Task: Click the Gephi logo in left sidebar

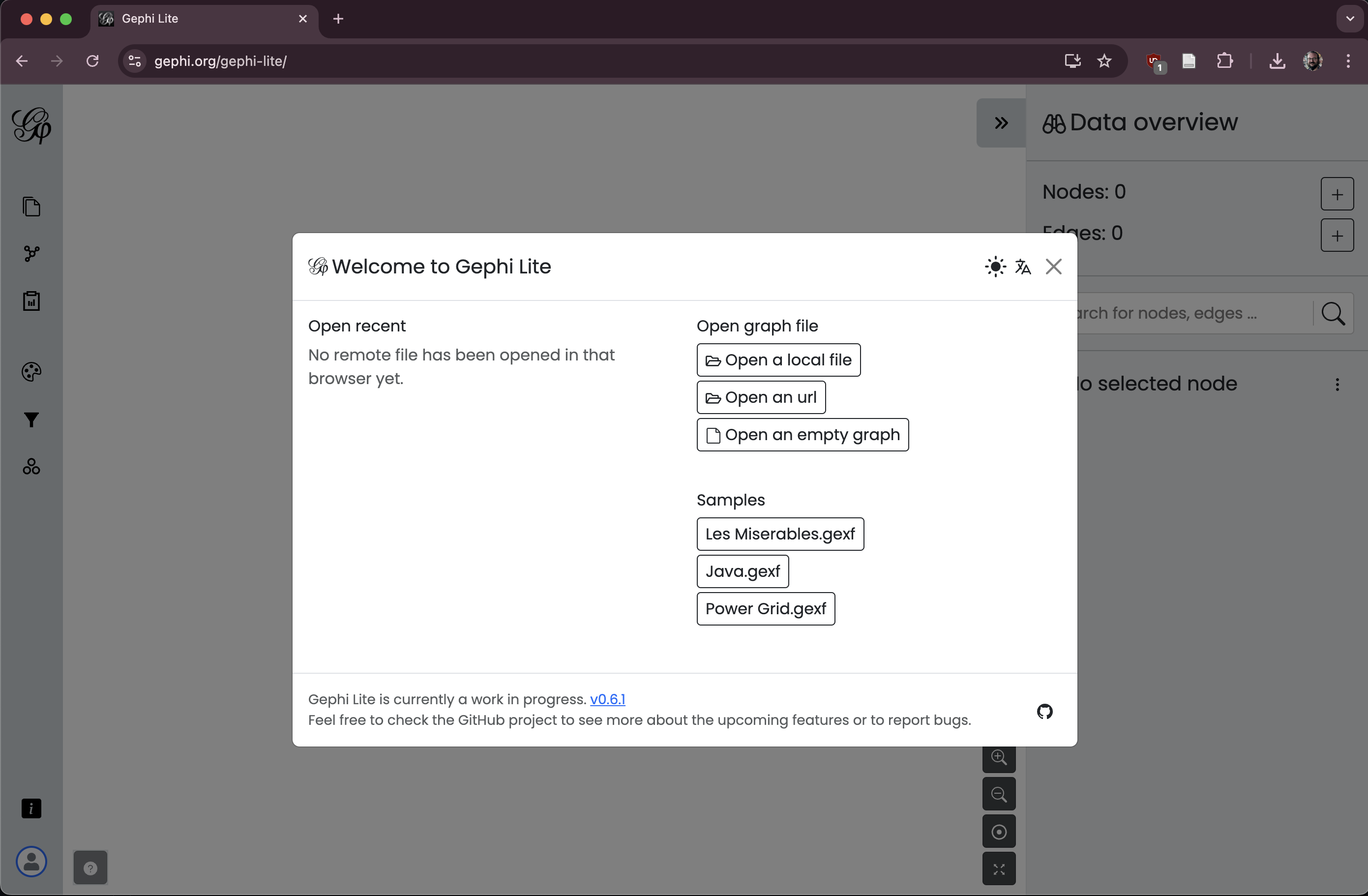Action: pos(31,125)
